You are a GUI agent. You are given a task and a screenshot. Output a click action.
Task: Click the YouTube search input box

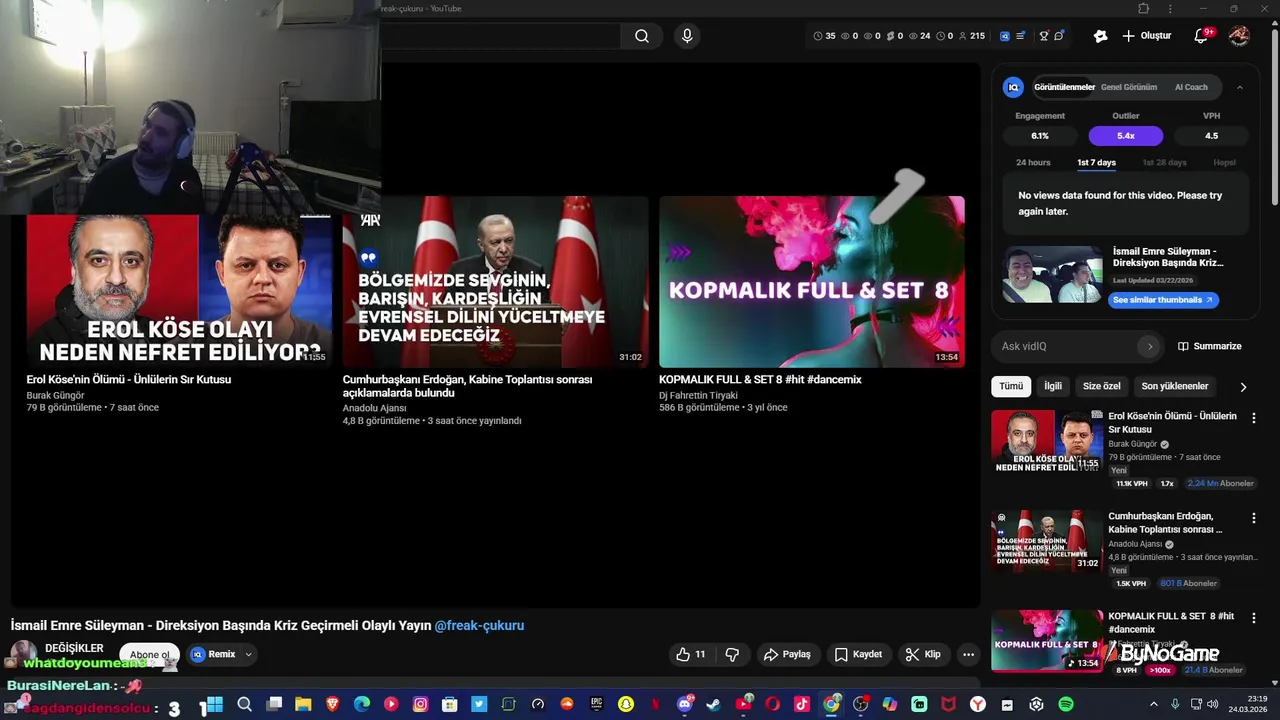[500, 36]
